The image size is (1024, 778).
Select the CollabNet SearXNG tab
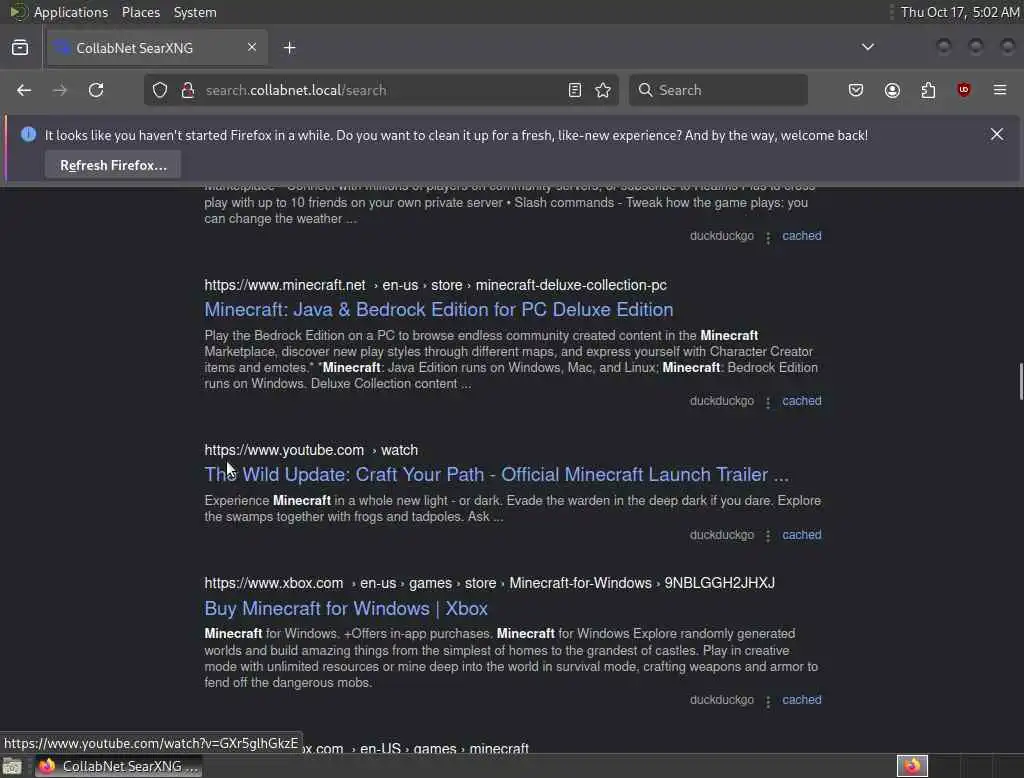pyautogui.click(x=157, y=48)
